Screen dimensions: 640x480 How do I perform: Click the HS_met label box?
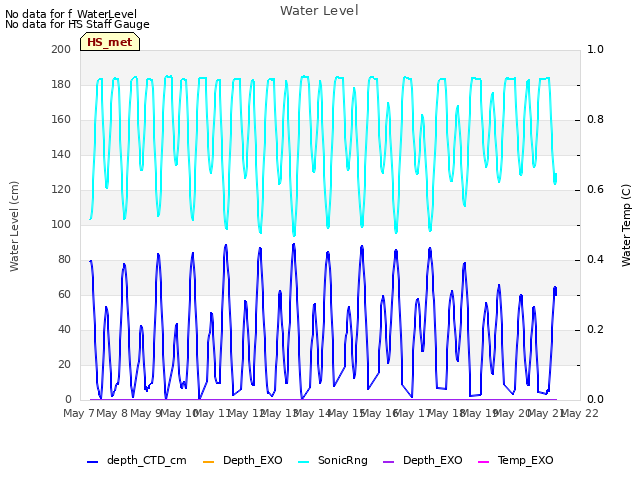[110, 42]
